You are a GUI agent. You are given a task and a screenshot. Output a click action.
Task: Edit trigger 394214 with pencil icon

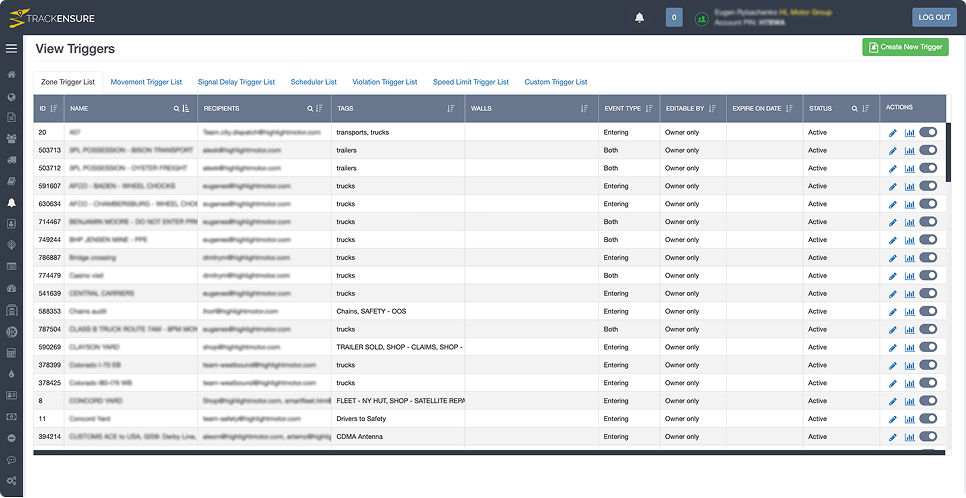[893, 437]
